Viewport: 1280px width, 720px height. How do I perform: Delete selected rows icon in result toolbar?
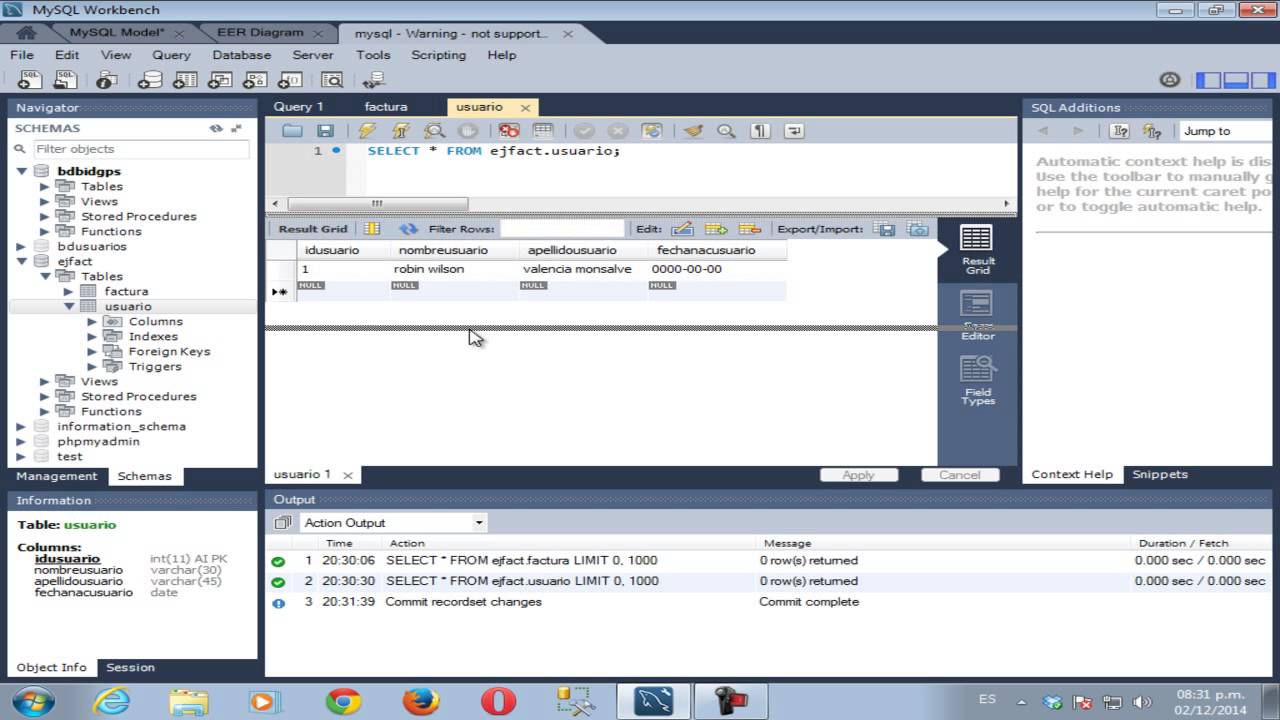[x=750, y=229]
